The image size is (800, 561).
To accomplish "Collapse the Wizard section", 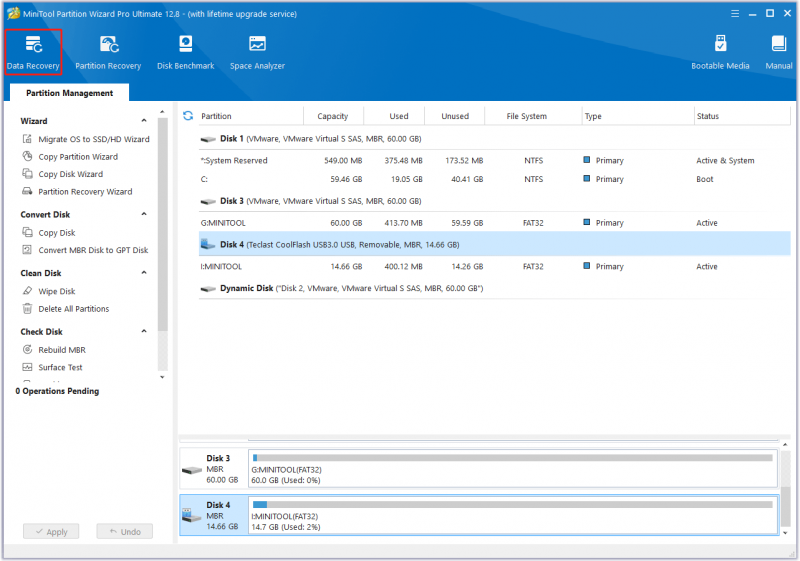I will pyautogui.click(x=144, y=121).
